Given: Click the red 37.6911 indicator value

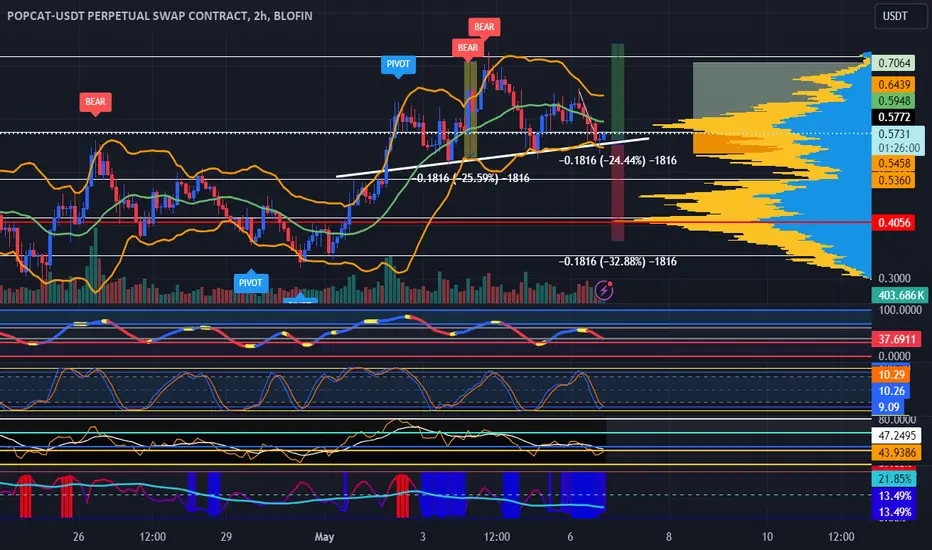Looking at the screenshot, I should (x=896, y=340).
